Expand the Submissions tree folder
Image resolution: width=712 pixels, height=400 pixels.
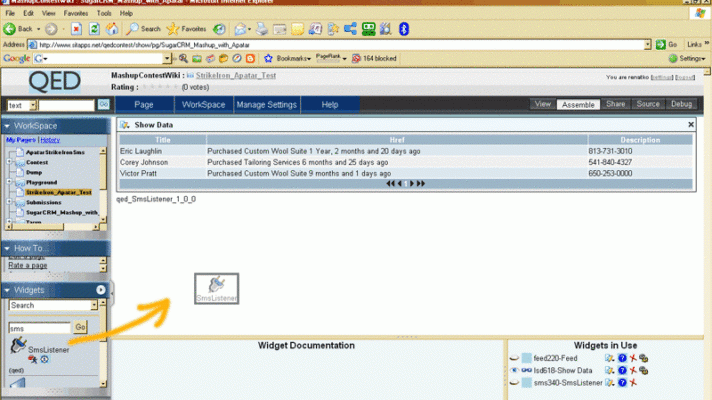[9, 202]
